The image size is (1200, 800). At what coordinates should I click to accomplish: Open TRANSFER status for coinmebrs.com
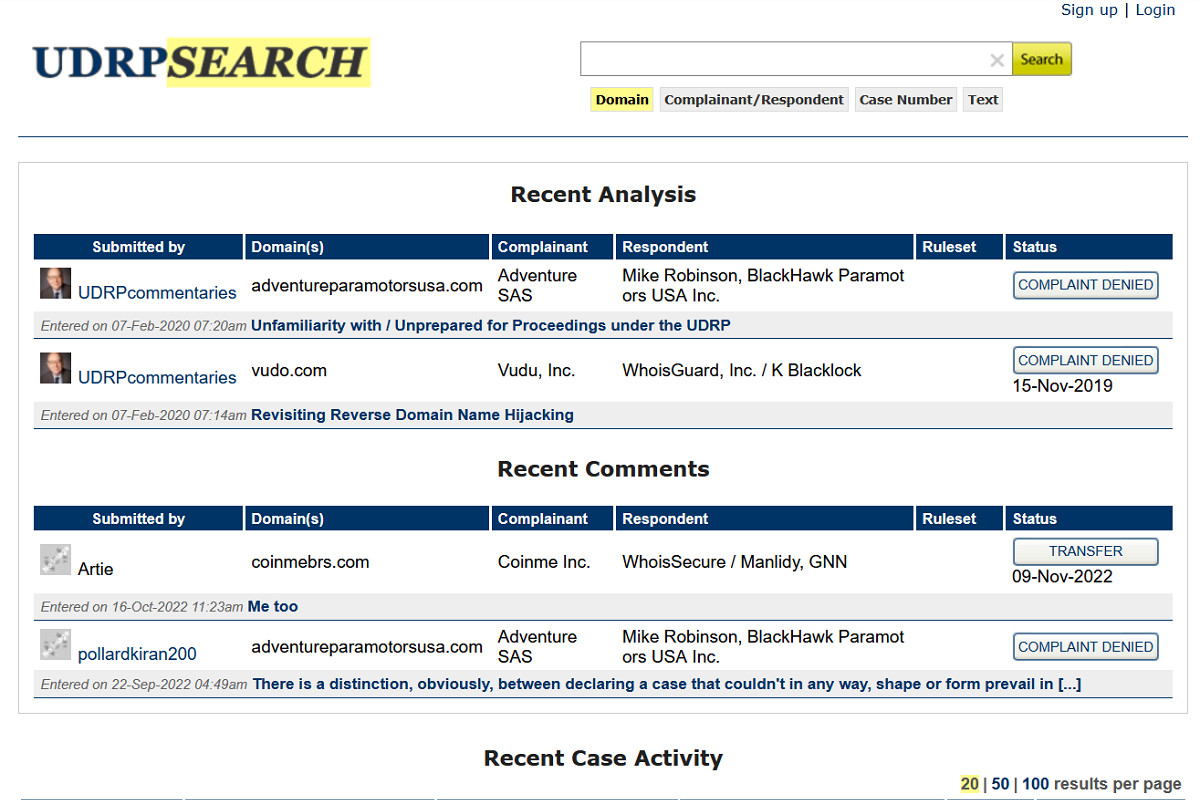click(x=1086, y=551)
